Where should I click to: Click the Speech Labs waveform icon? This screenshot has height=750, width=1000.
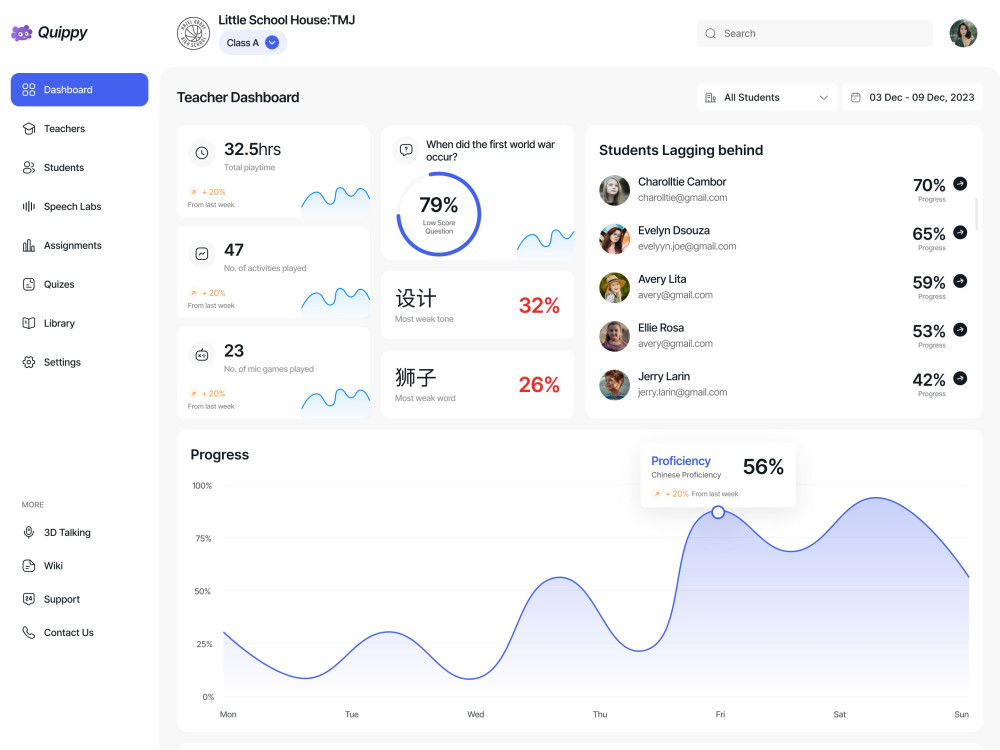pos(29,207)
